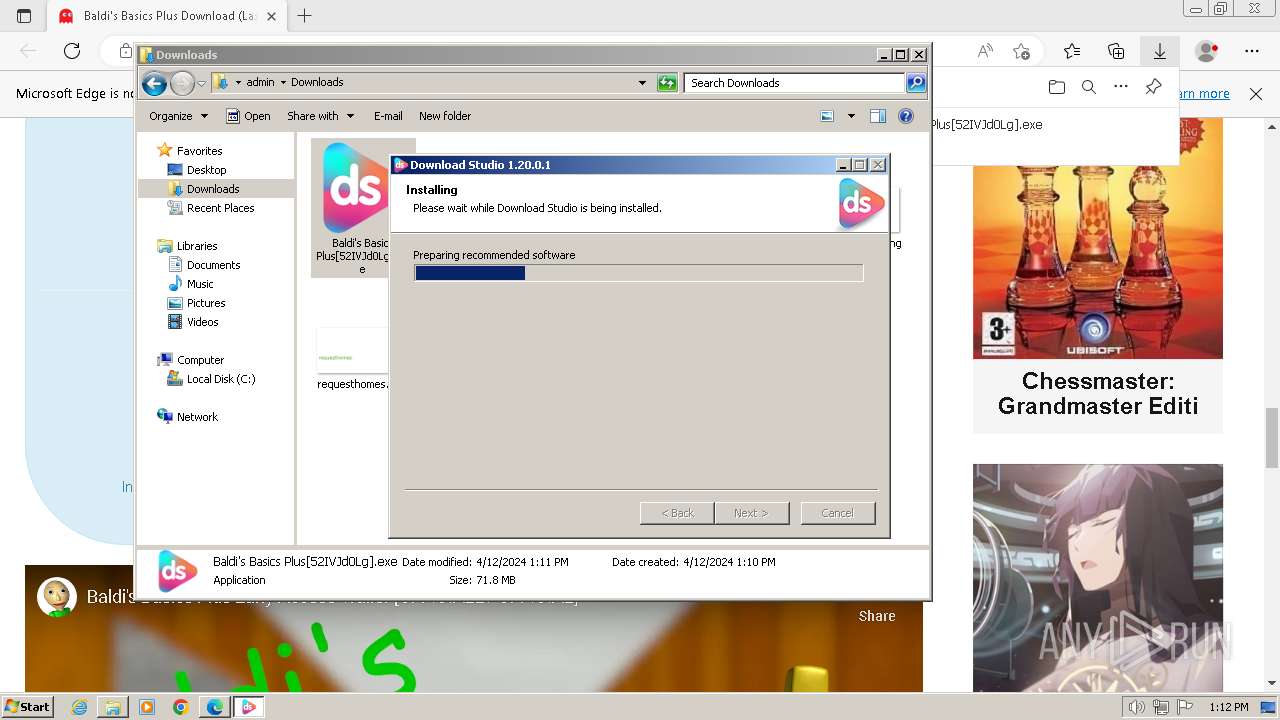
Task: Add this page to favorites star icon
Action: (x=1021, y=51)
